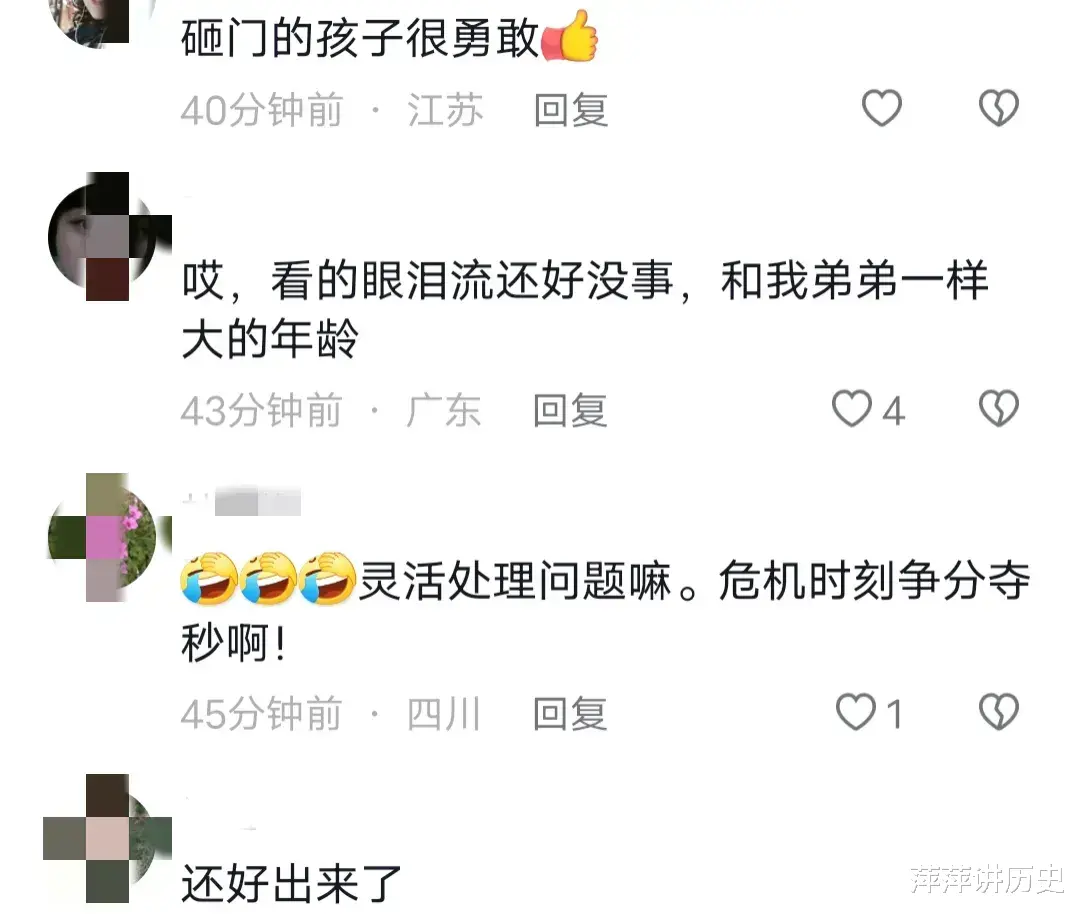
Task: Like the Sichuan comment with 1 like
Action: (855, 712)
